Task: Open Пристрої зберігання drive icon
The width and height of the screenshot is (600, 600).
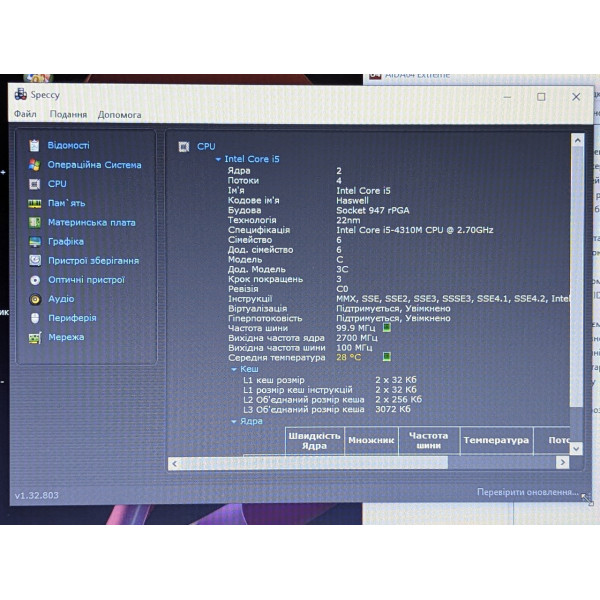Action: (x=35, y=261)
